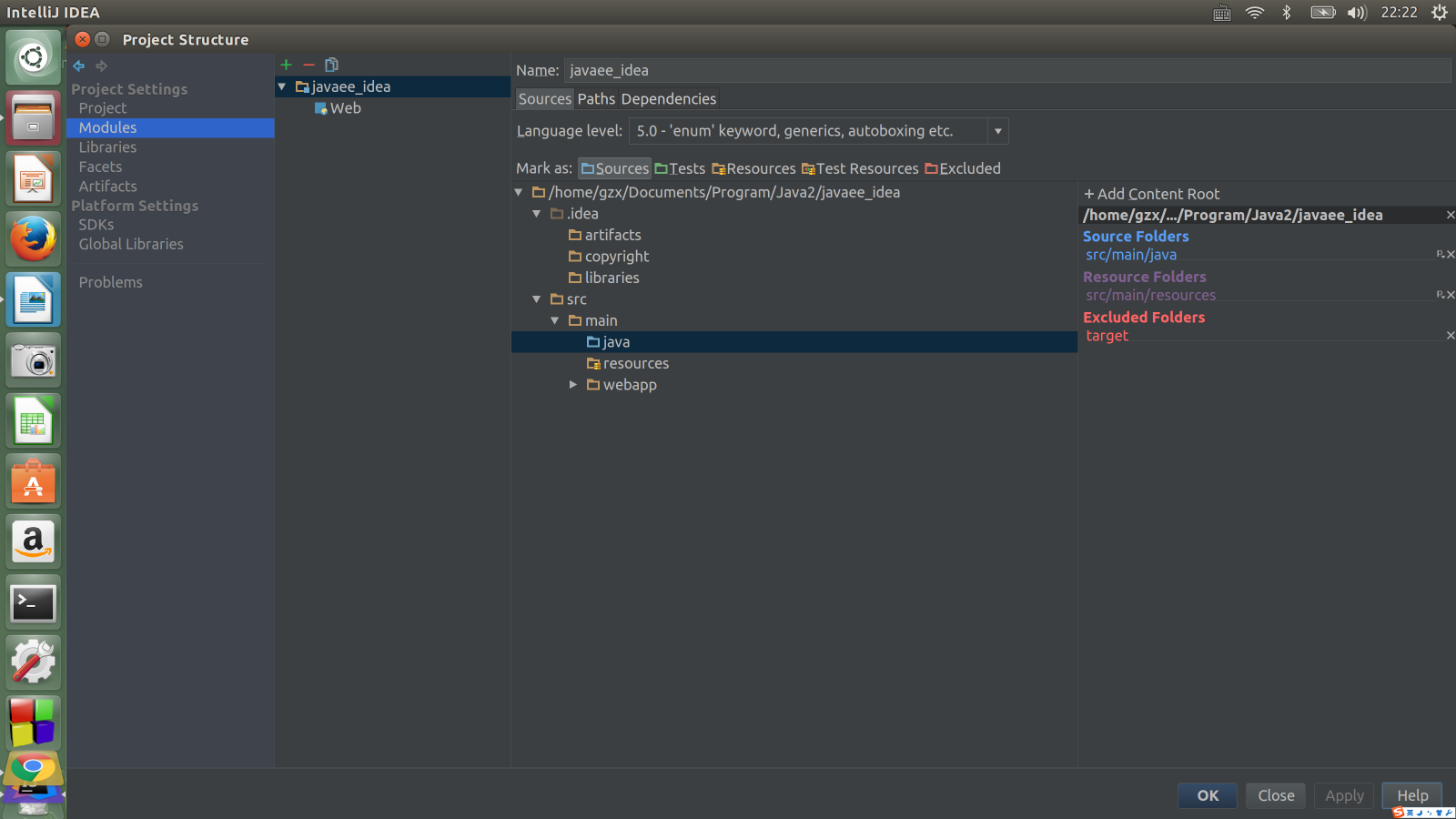The height and width of the screenshot is (819, 1456).
Task: Open the sound volume indicator
Action: point(1357,13)
